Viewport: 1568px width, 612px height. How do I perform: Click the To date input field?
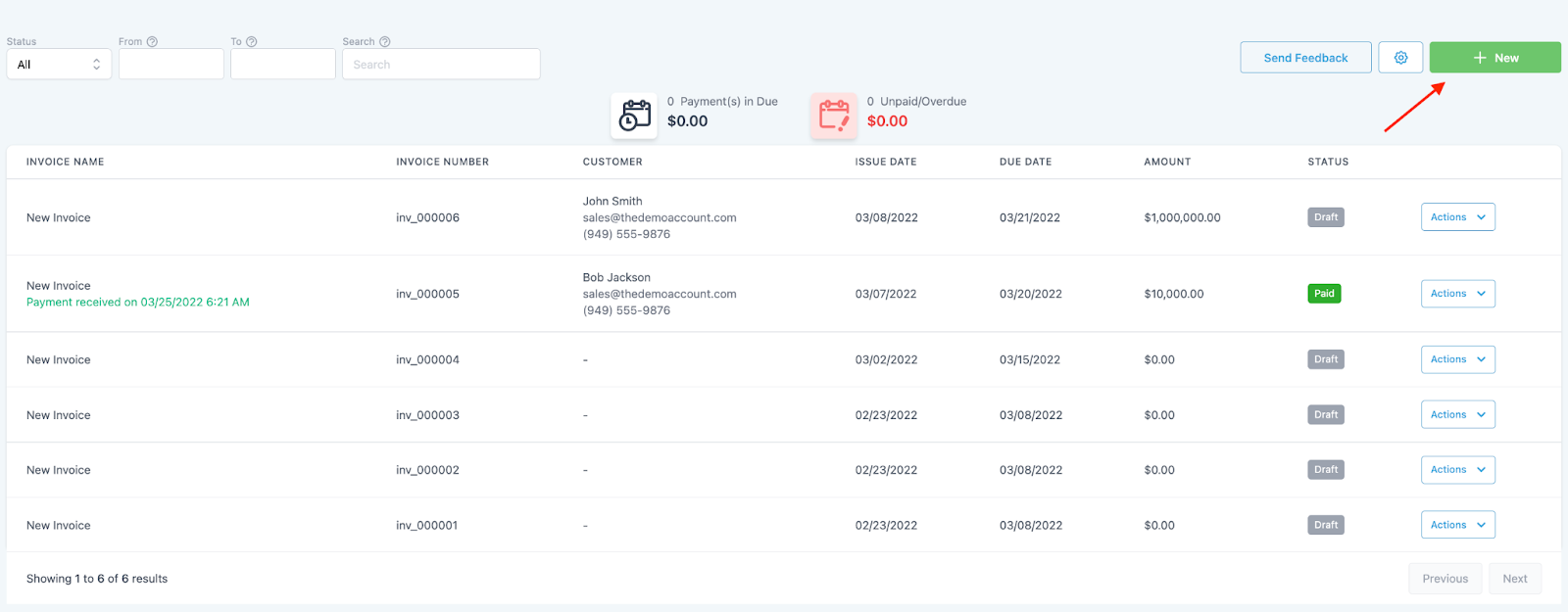[x=282, y=65]
